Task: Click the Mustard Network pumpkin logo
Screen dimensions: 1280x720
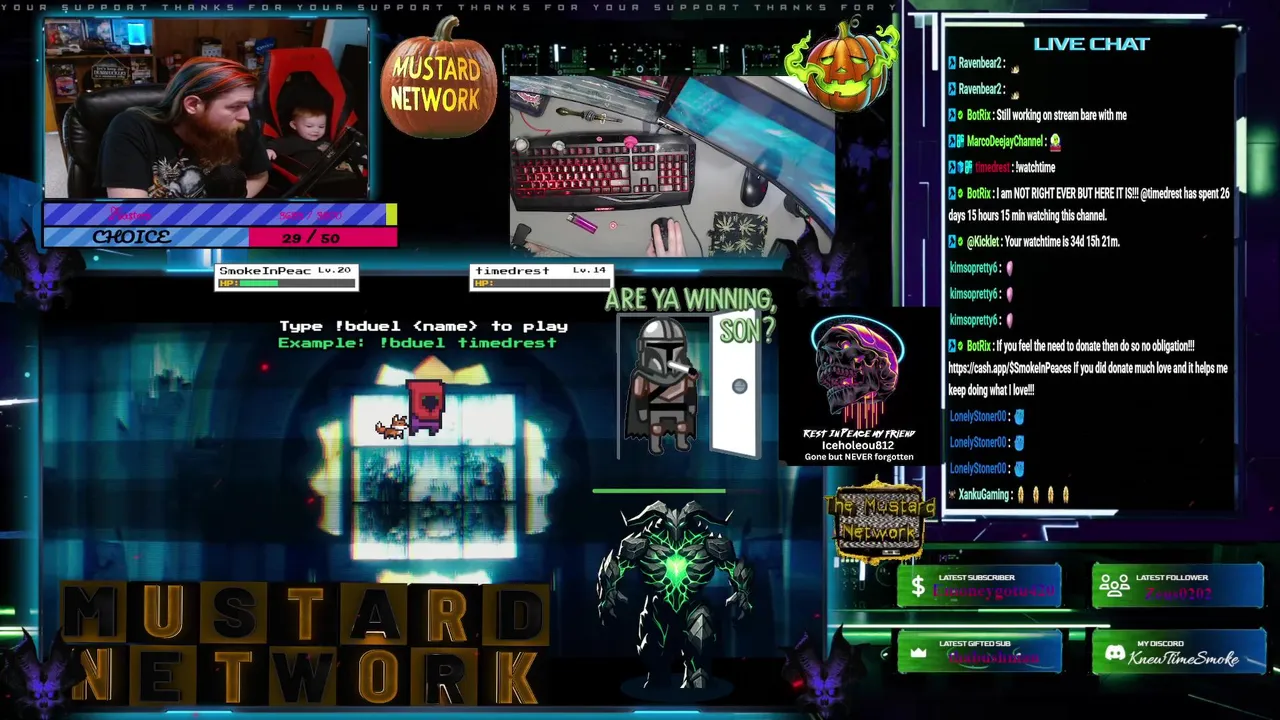Action: [x=437, y=79]
